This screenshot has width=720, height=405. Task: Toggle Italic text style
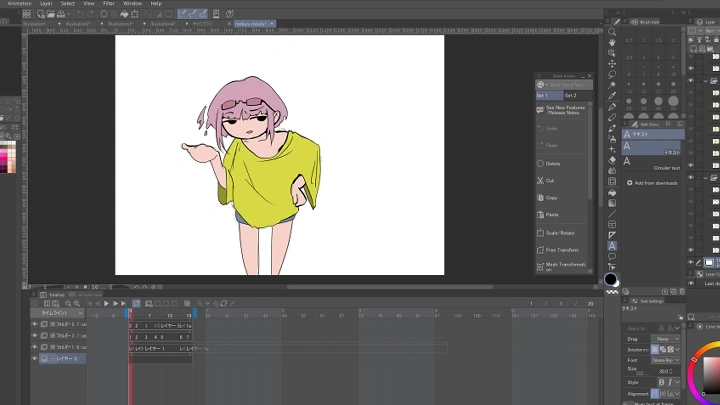click(x=669, y=382)
